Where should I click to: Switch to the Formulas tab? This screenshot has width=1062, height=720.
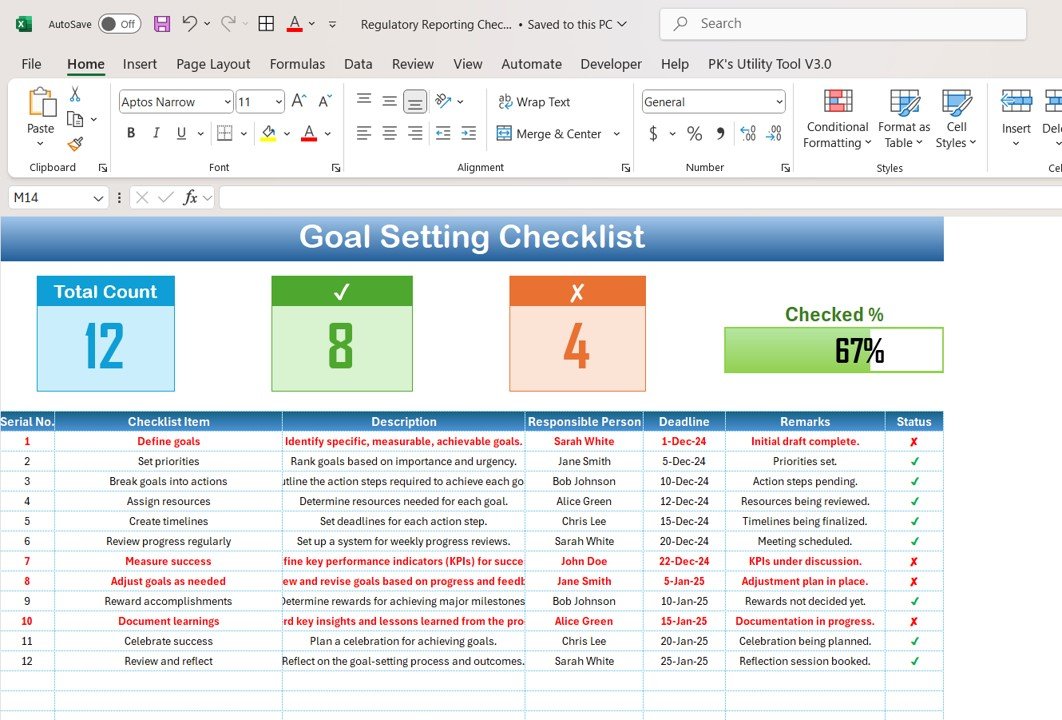(x=297, y=64)
